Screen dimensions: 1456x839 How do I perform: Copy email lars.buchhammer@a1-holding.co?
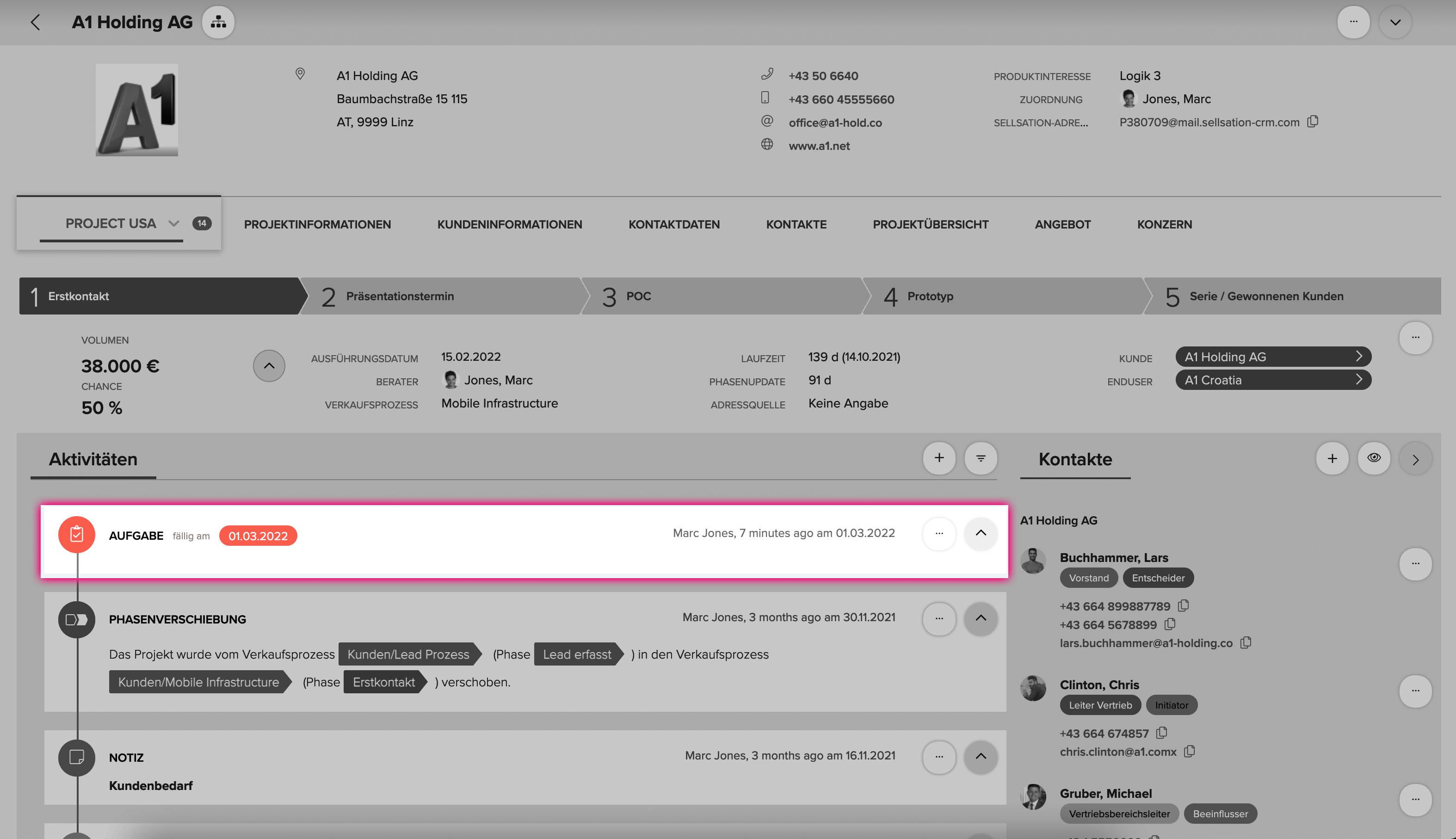click(1246, 642)
